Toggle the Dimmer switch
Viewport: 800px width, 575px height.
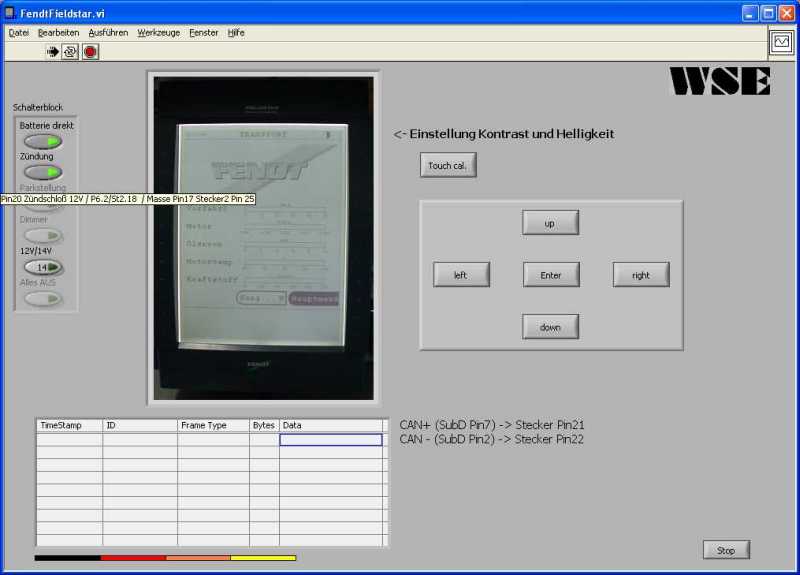pyautogui.click(x=43, y=235)
